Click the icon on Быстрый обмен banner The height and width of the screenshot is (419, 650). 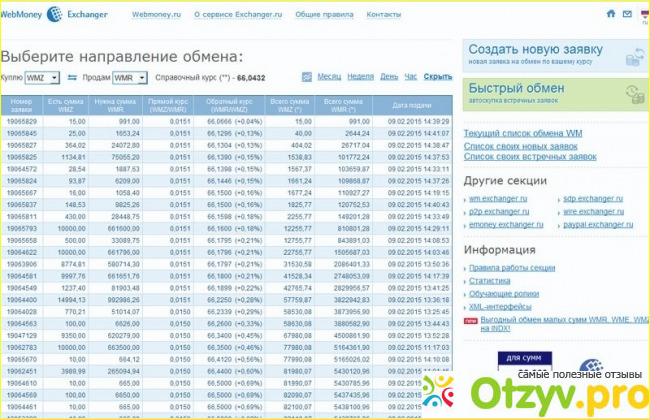(634, 93)
